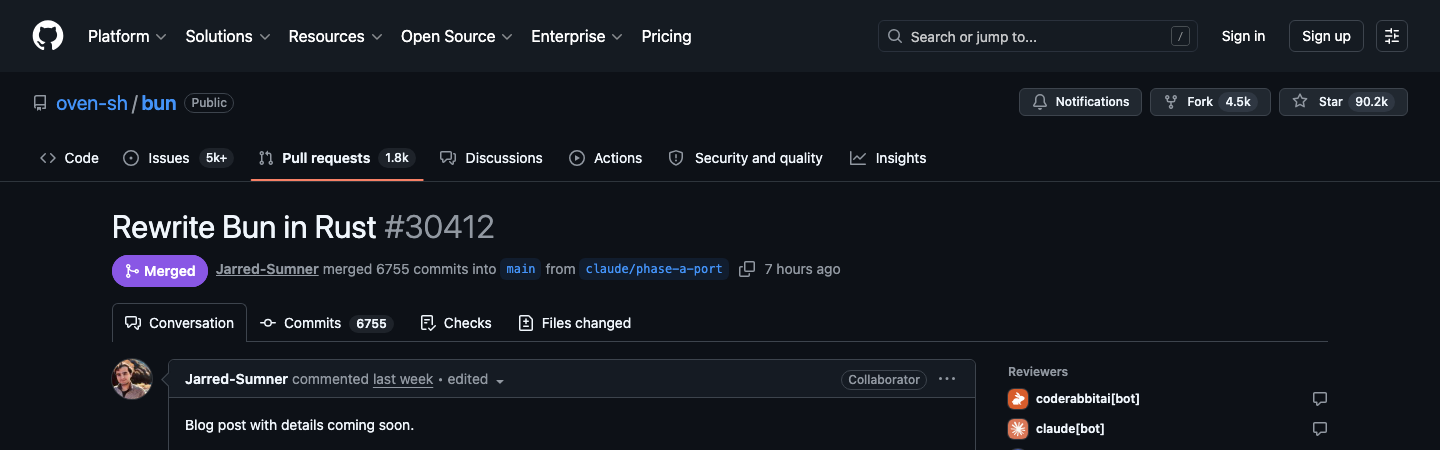
Task: Click the Merged status badge
Action: pyautogui.click(x=160, y=271)
